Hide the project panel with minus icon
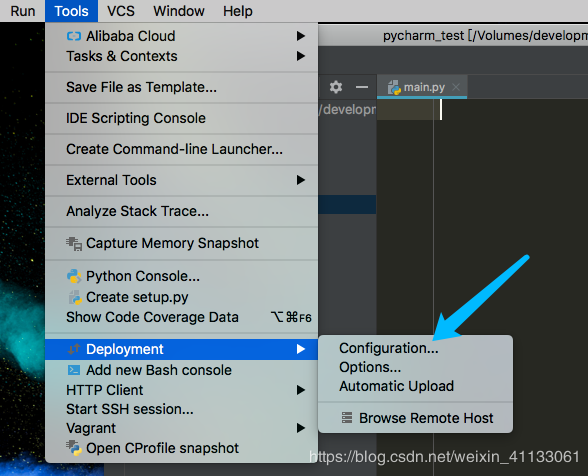 click(362, 87)
